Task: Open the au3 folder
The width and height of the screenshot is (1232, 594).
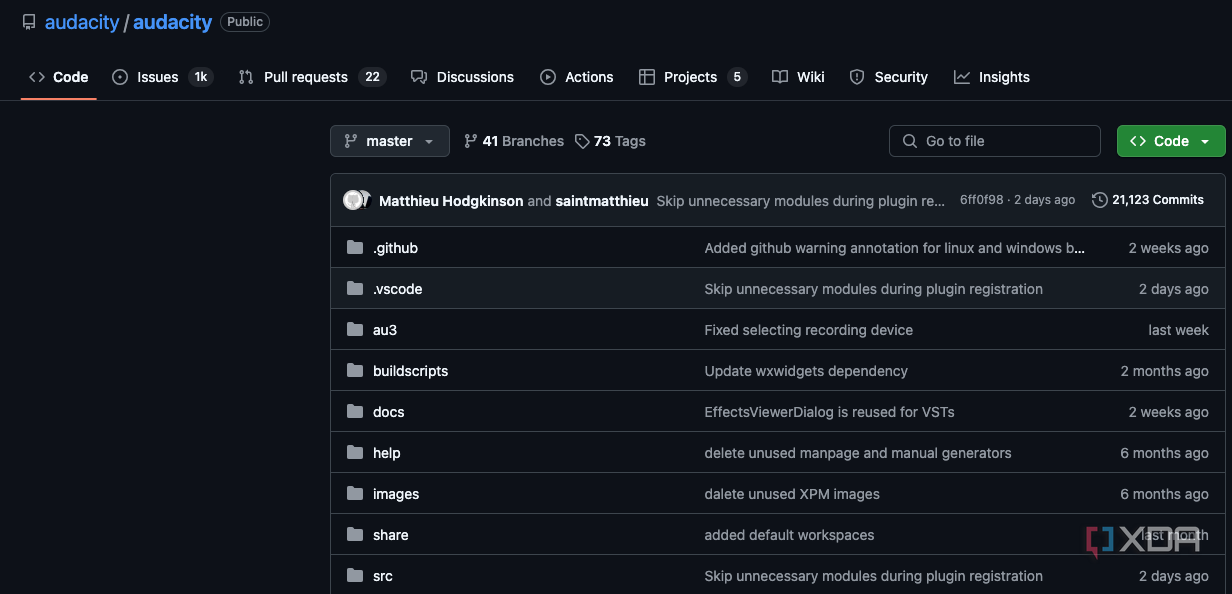Action: click(385, 330)
